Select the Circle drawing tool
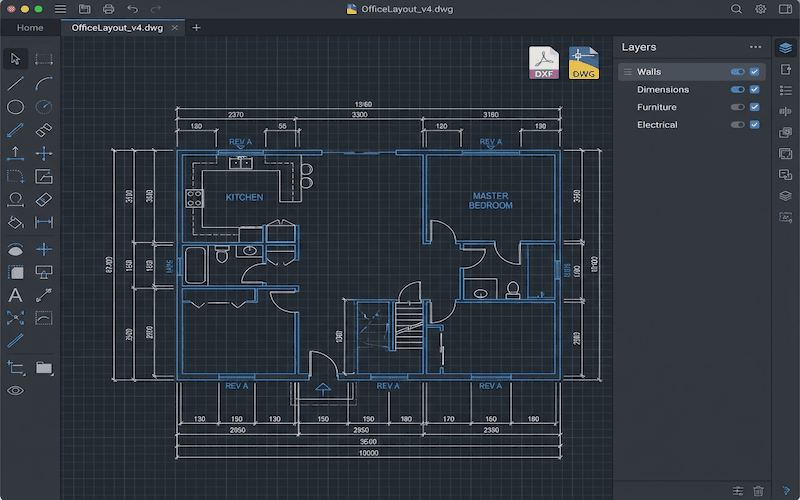The width and height of the screenshot is (800, 500). pos(15,107)
